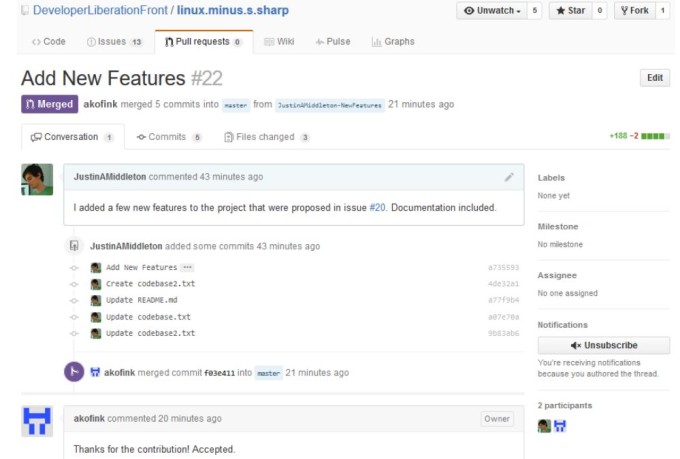This screenshot has width=680, height=459.
Task: Click akofink small avatar in merge line
Action: point(95,372)
